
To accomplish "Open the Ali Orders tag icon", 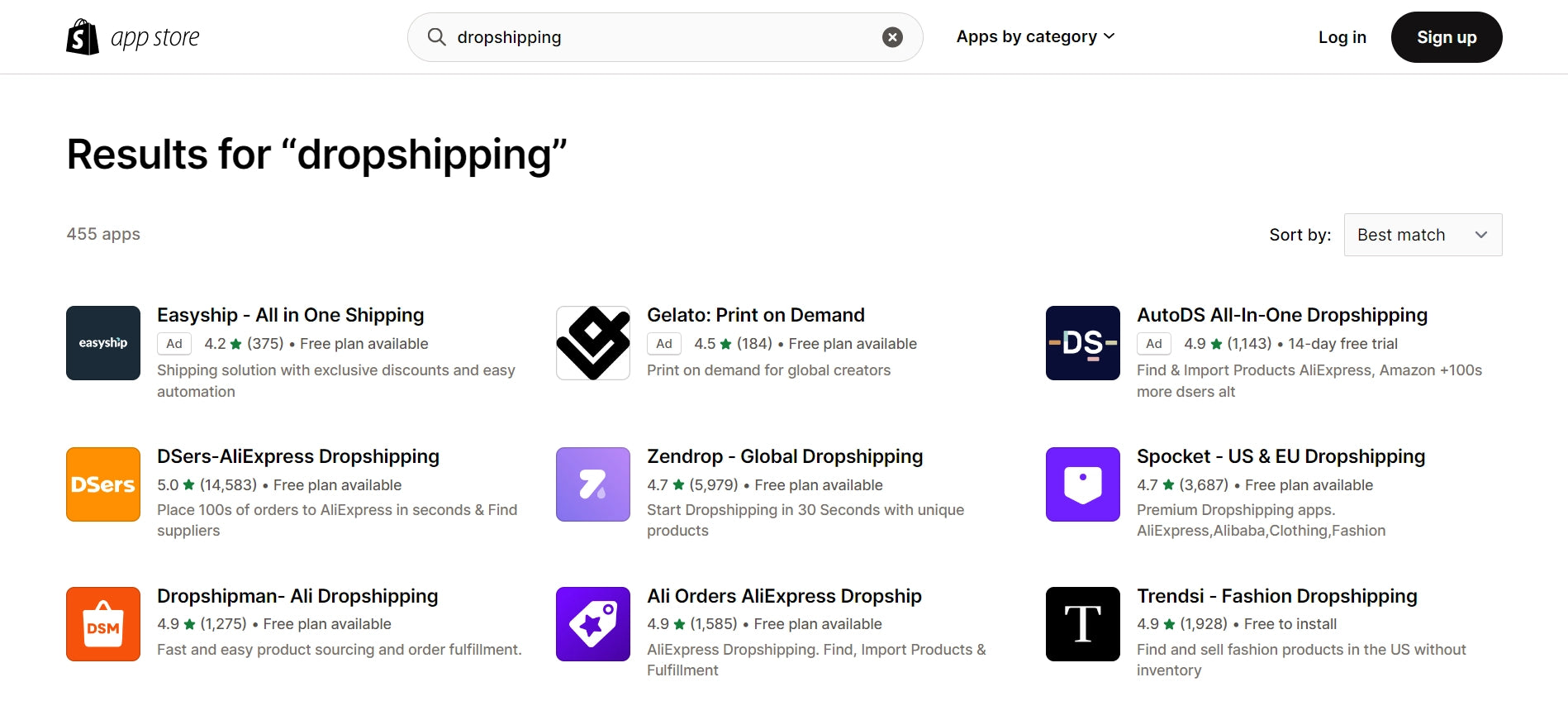I will point(593,624).
